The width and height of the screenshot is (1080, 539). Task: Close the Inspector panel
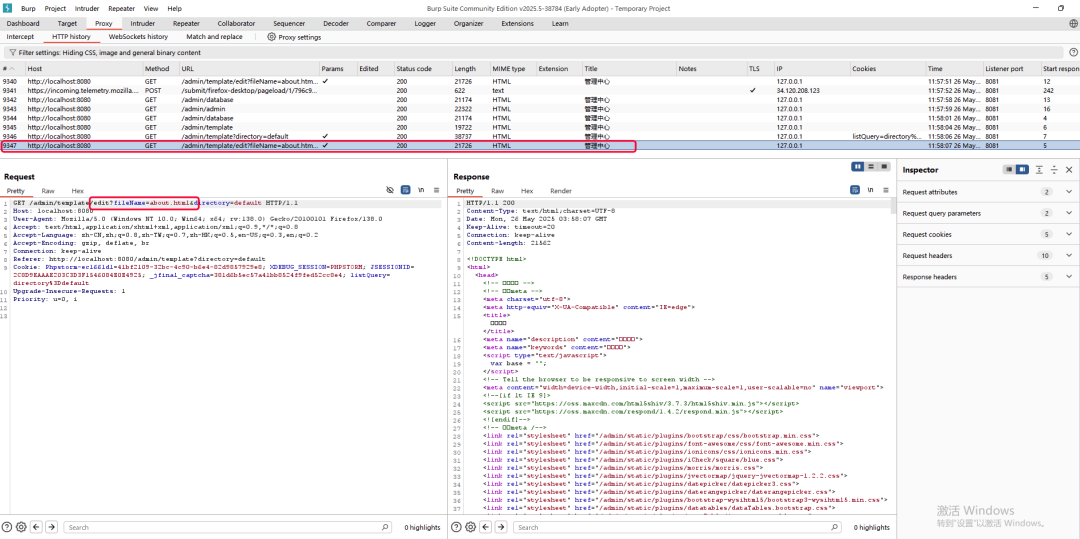[x=1069, y=169]
